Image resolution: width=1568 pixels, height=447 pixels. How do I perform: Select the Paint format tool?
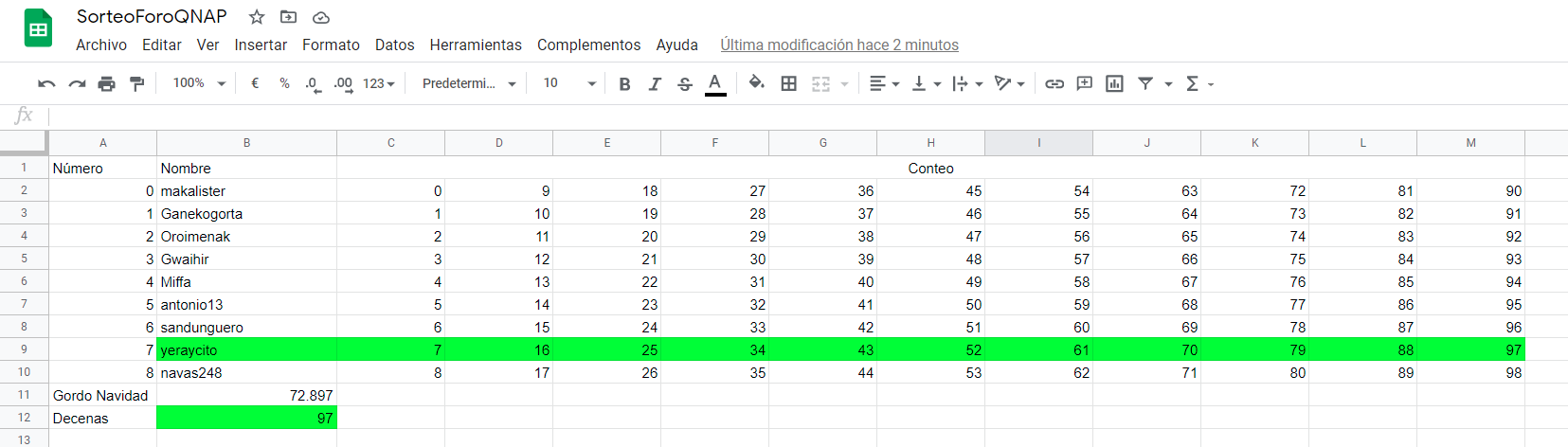137,84
